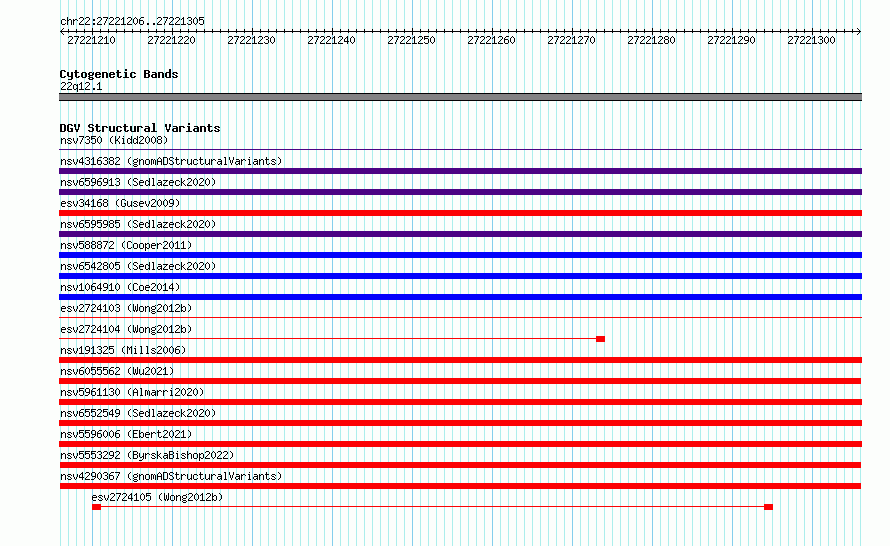This screenshot has height=546, width=890.
Task: Open the nsv4316382 gnomAD variant label
Action: point(171,161)
